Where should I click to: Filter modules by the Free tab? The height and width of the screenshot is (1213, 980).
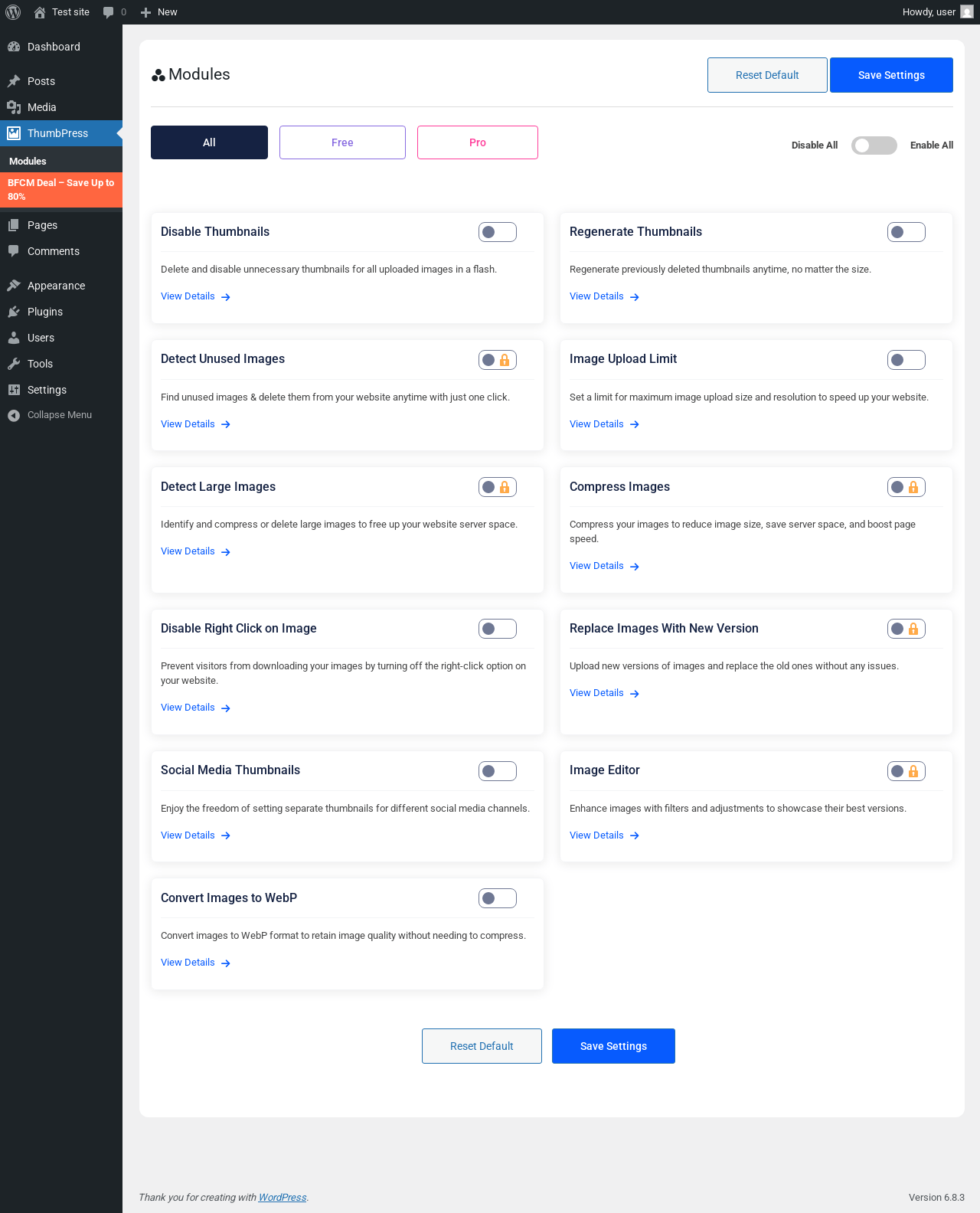[x=342, y=142]
